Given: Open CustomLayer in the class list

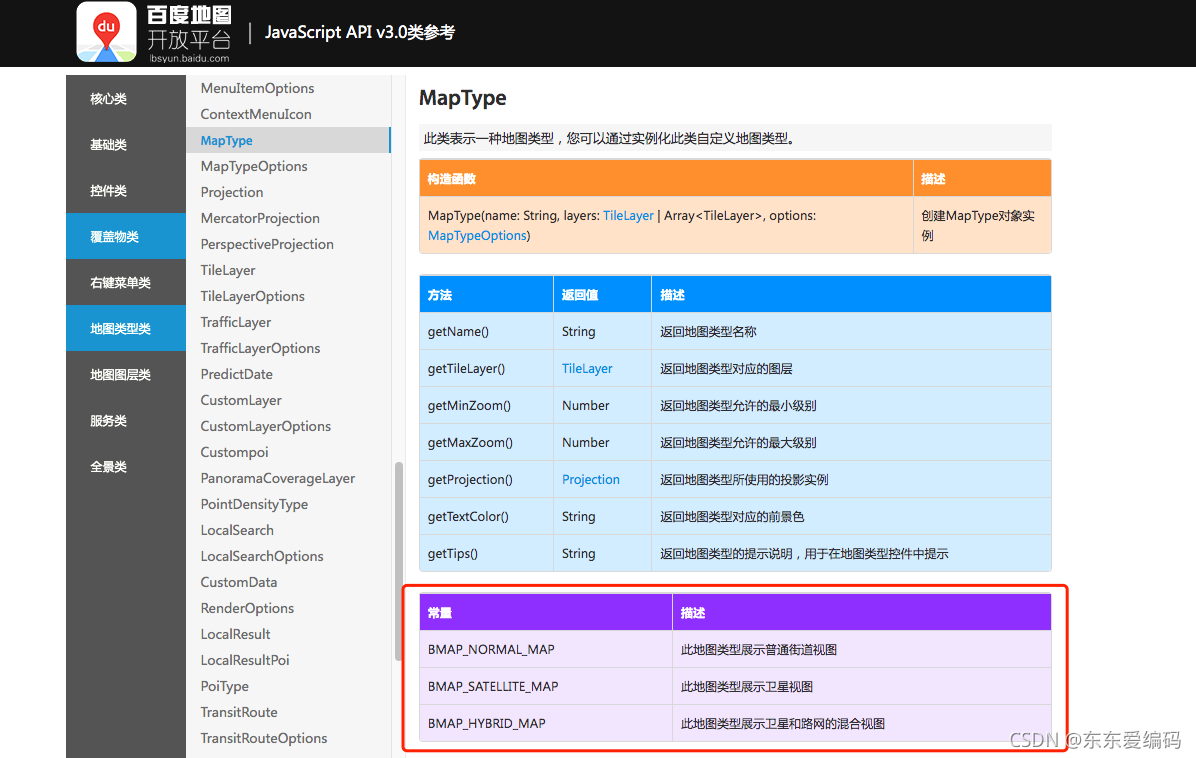Looking at the screenshot, I should click(241, 400).
